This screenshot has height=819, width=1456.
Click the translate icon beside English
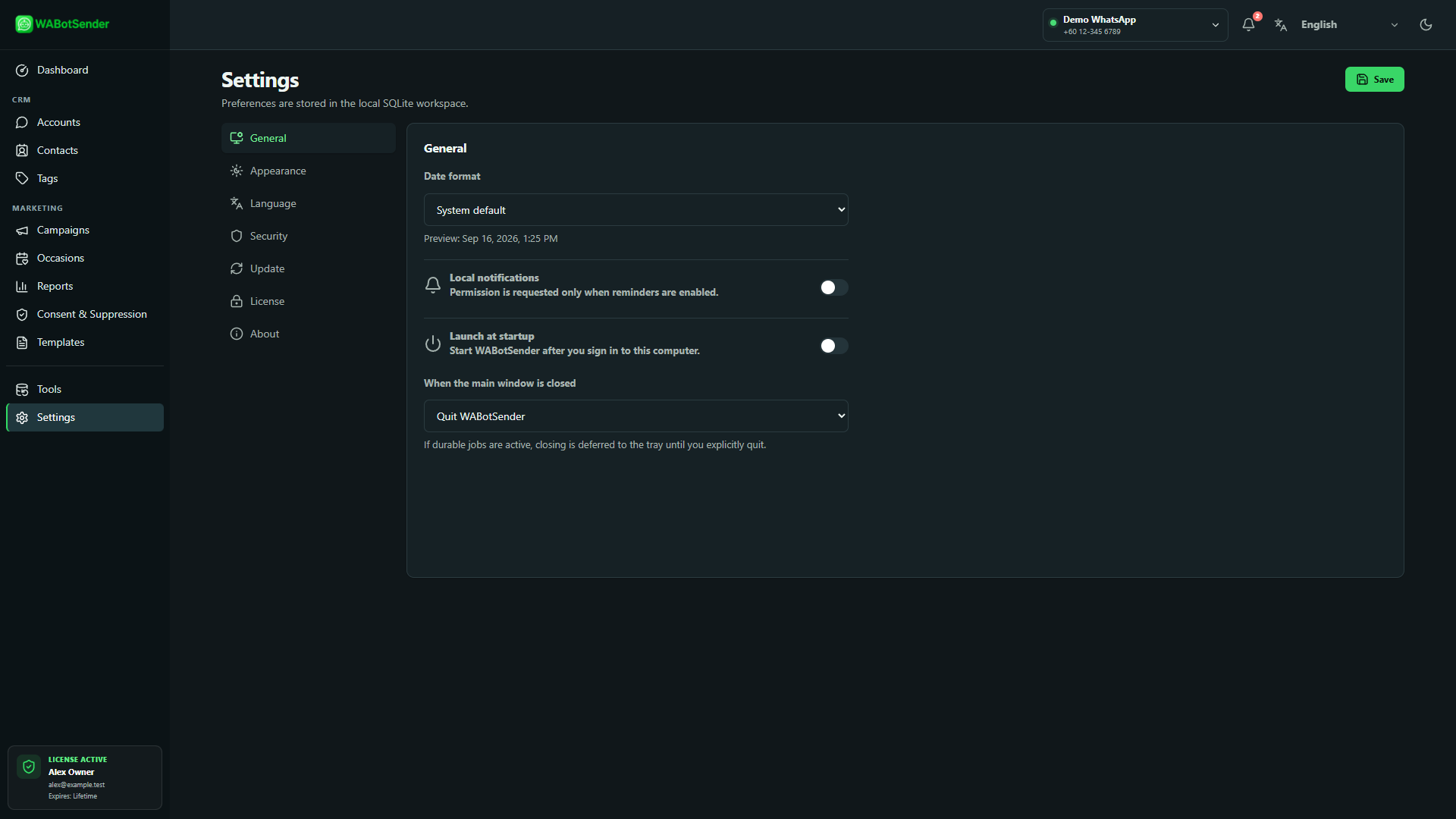coord(1281,24)
